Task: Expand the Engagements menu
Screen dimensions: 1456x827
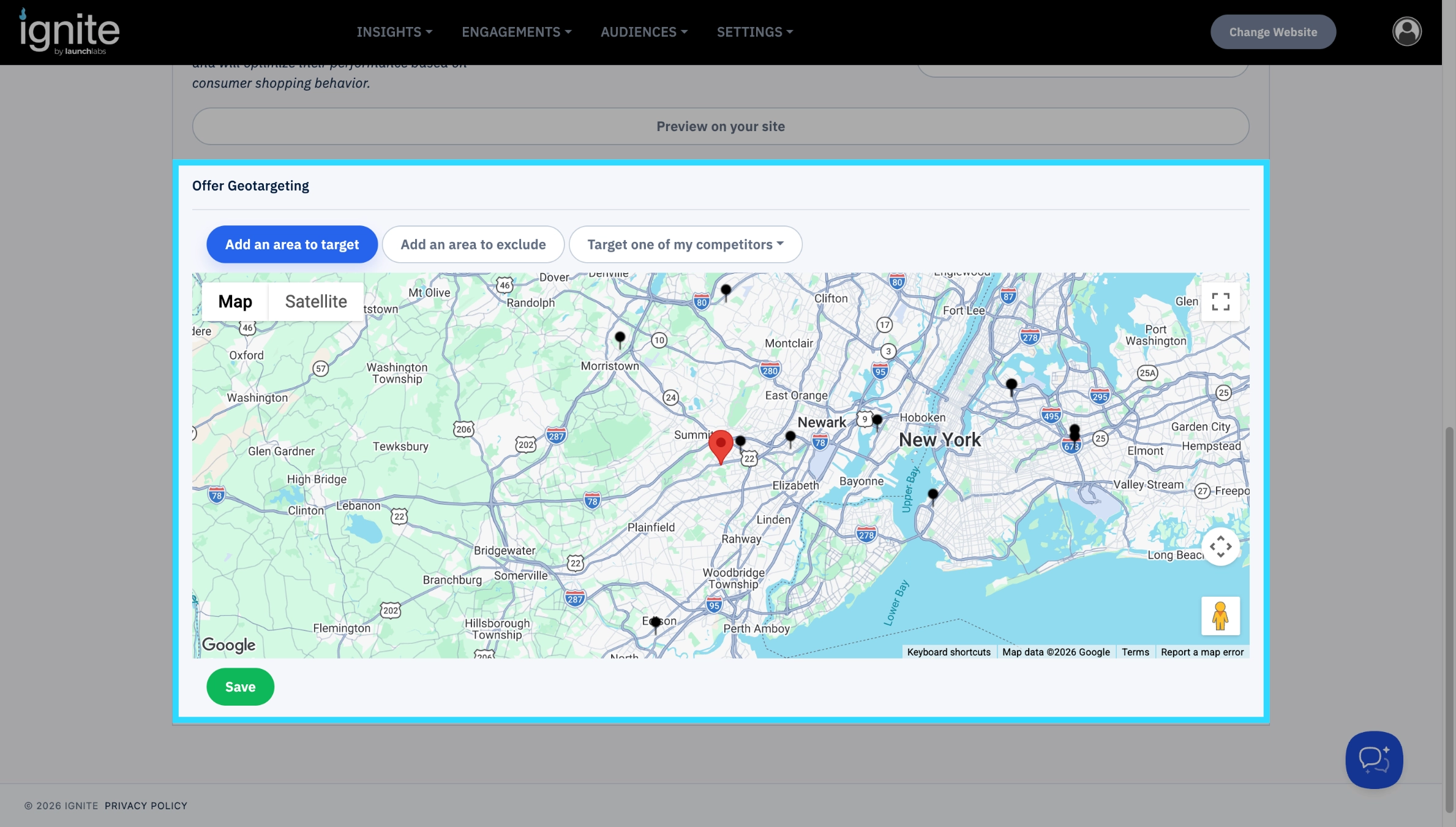Action: 516,32
